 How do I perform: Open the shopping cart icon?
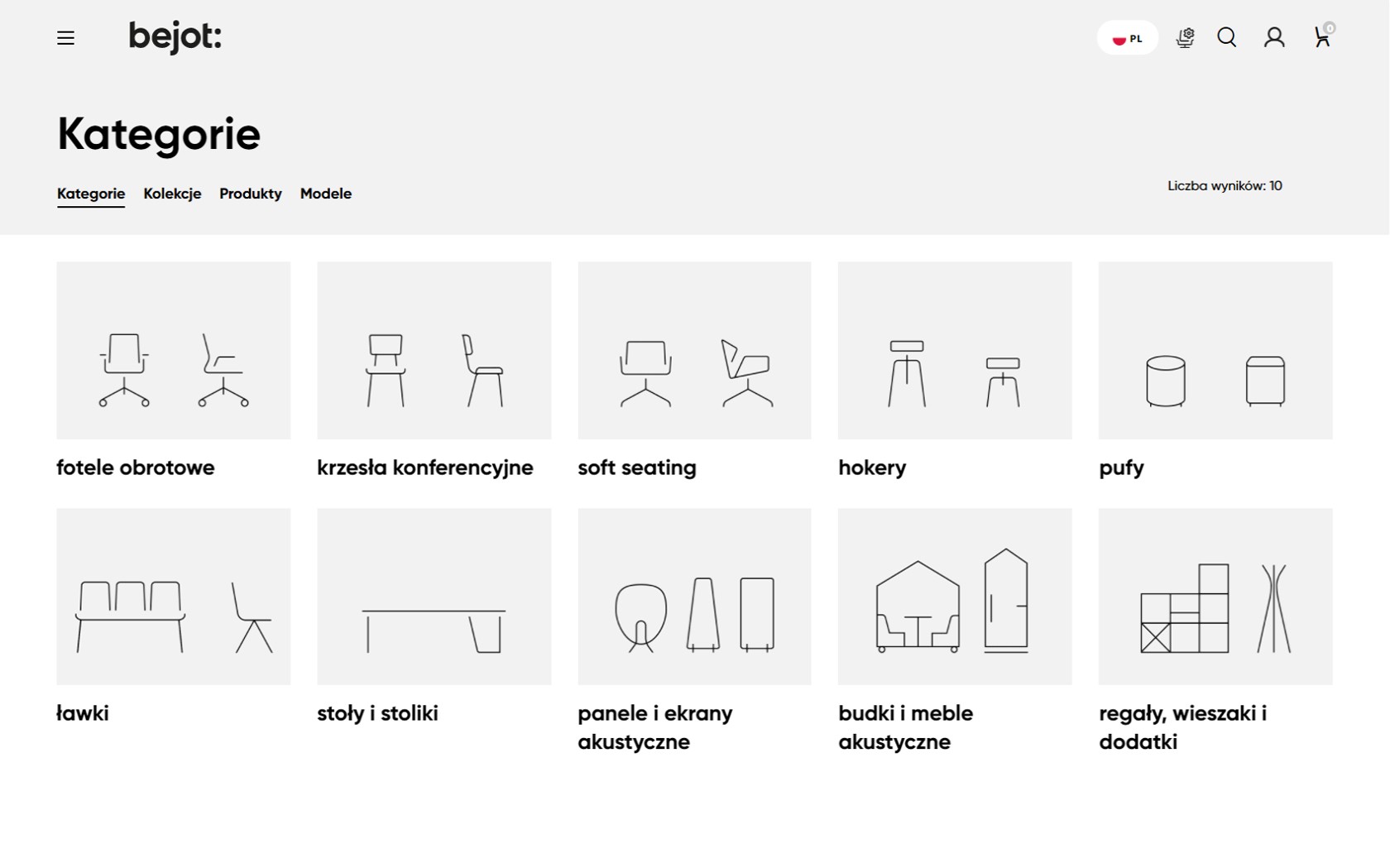coord(1322,38)
